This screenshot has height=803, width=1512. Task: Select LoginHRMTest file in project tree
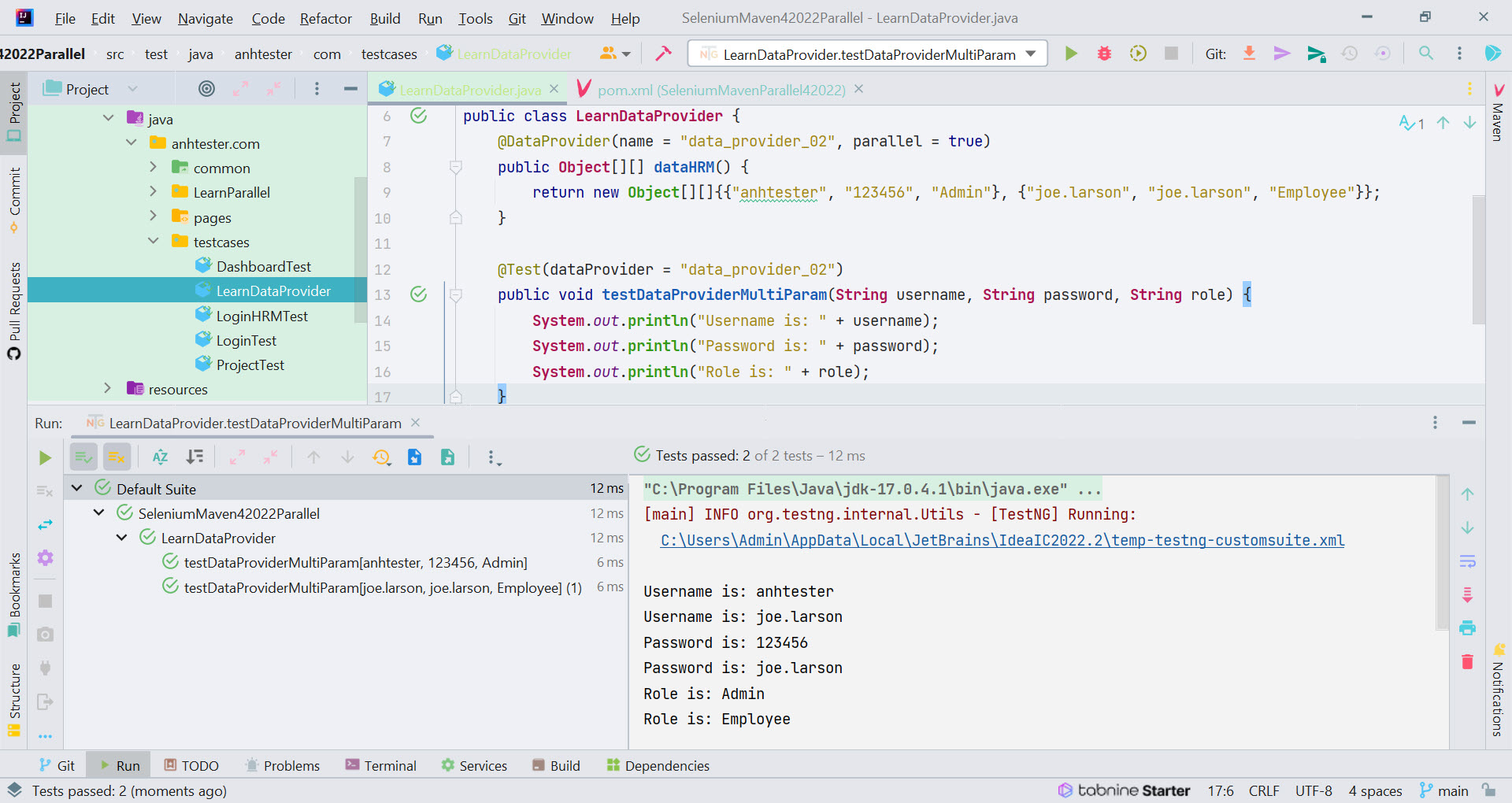pyautogui.click(x=261, y=316)
